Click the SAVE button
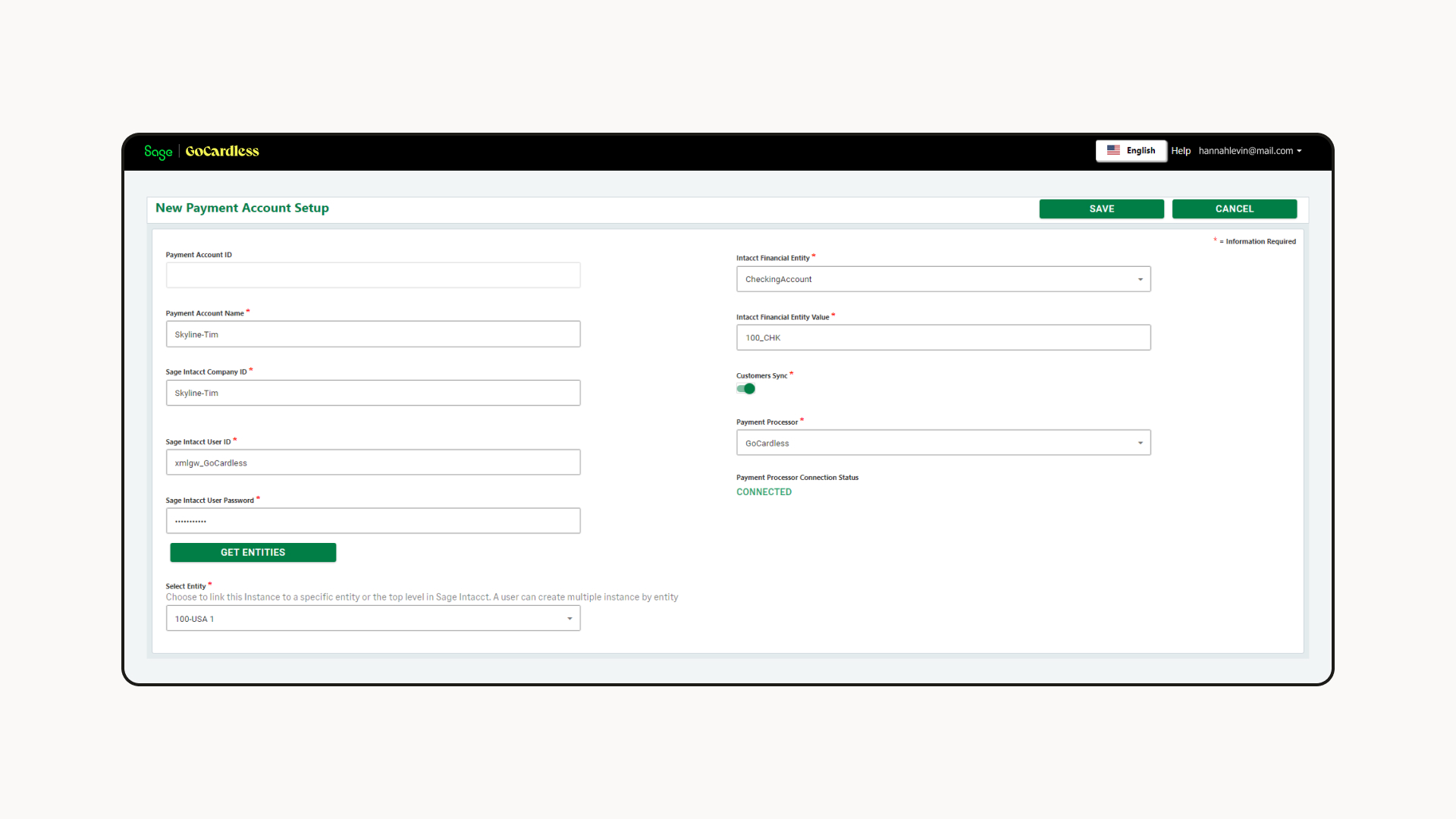 click(x=1101, y=209)
